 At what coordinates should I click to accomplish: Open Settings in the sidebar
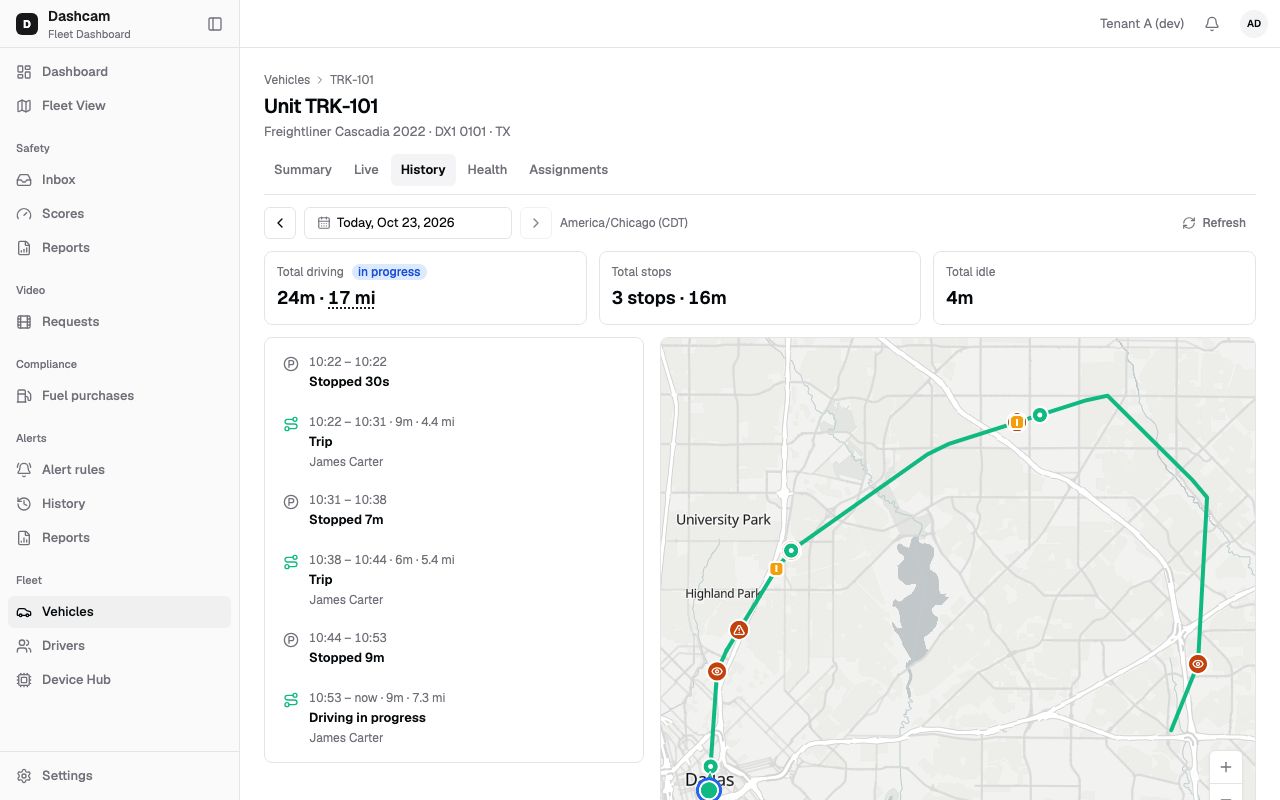(x=119, y=776)
